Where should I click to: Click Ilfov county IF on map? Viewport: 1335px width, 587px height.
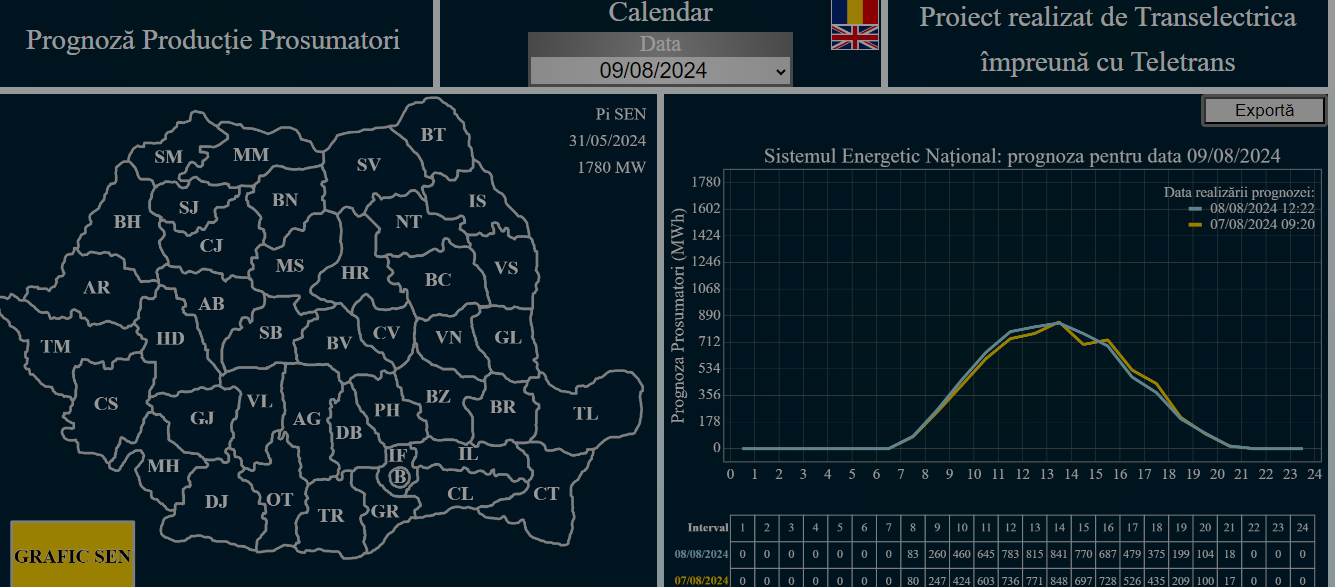pyautogui.click(x=397, y=456)
